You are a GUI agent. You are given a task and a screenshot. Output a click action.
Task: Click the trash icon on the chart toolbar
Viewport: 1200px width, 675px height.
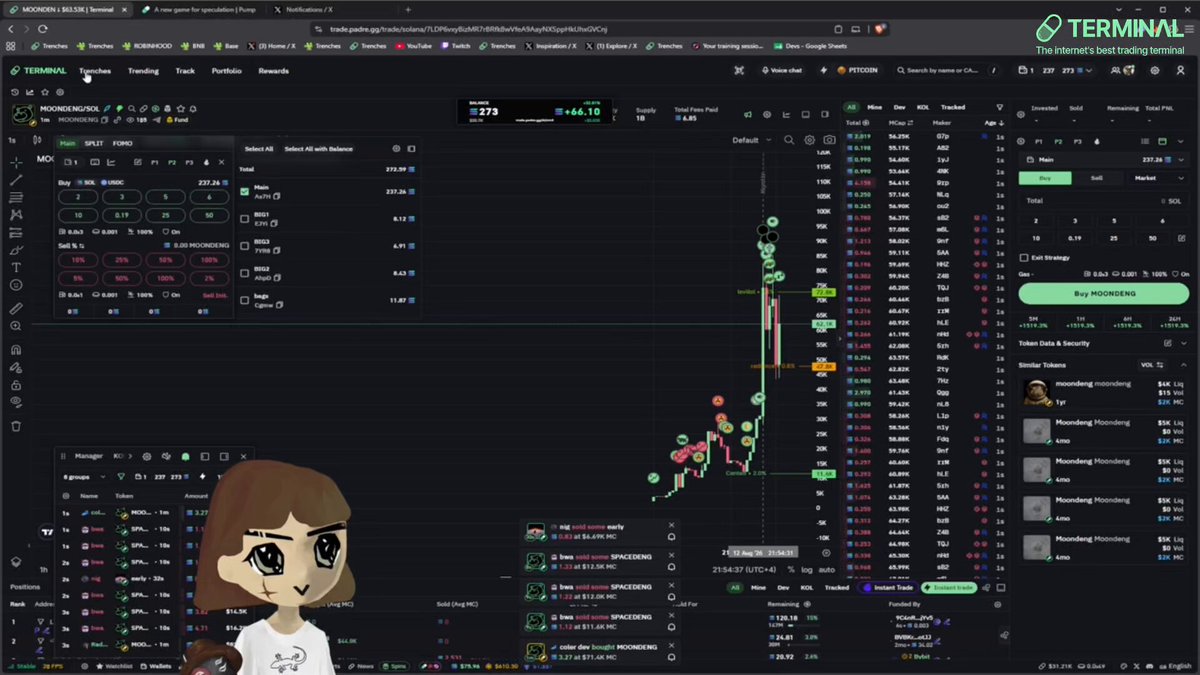(16, 426)
